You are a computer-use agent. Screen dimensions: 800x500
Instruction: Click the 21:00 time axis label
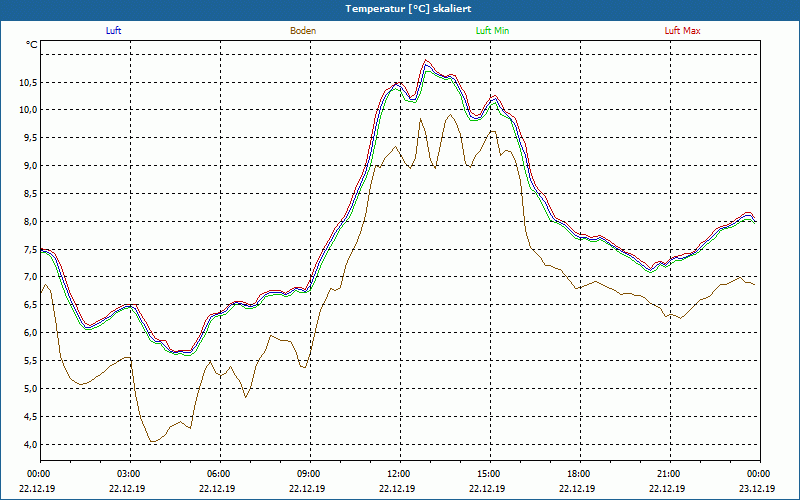670,474
